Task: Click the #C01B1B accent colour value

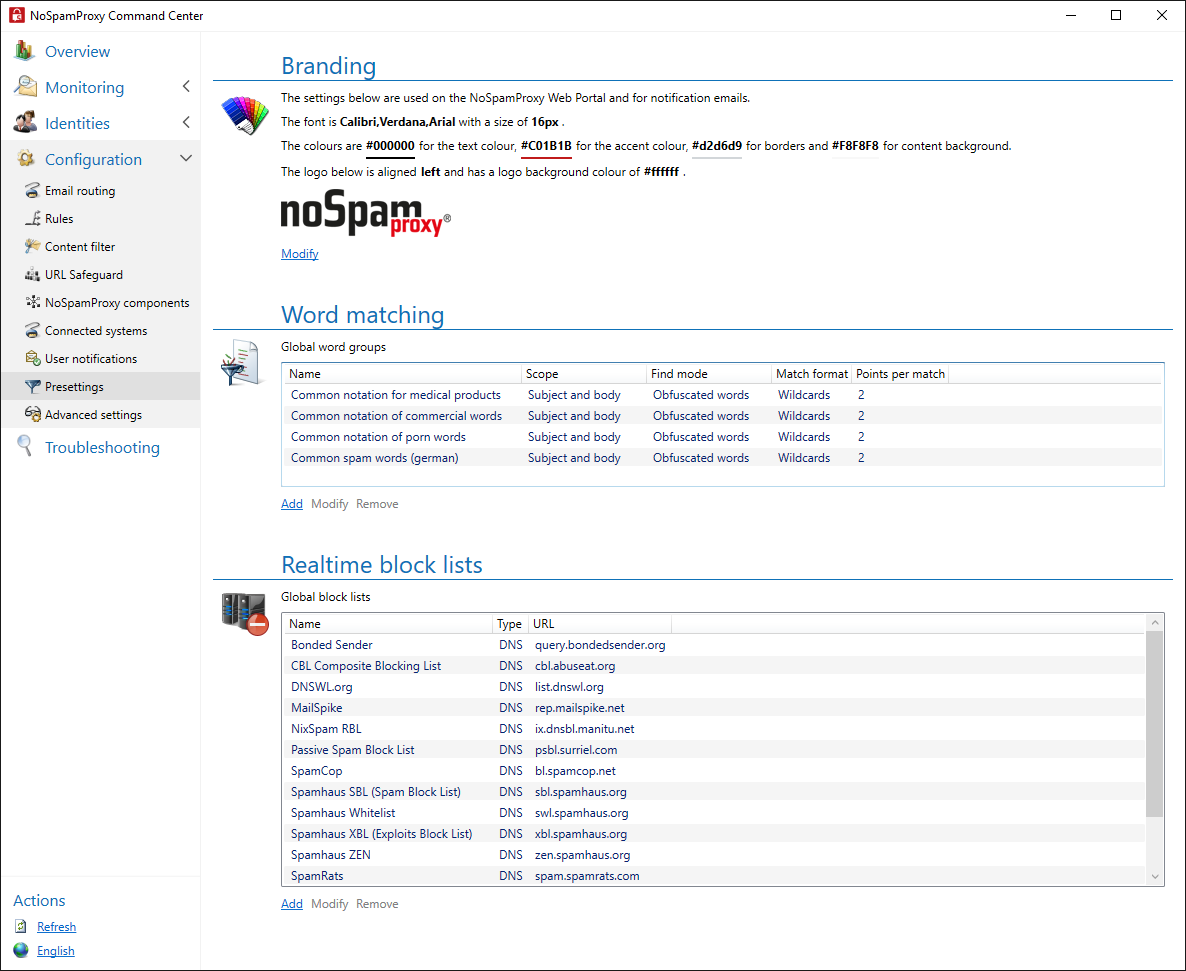Action: tap(546, 146)
